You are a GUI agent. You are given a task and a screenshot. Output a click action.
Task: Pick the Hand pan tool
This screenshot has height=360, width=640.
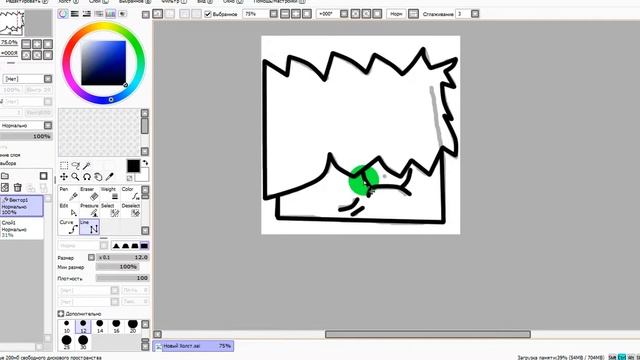98,177
